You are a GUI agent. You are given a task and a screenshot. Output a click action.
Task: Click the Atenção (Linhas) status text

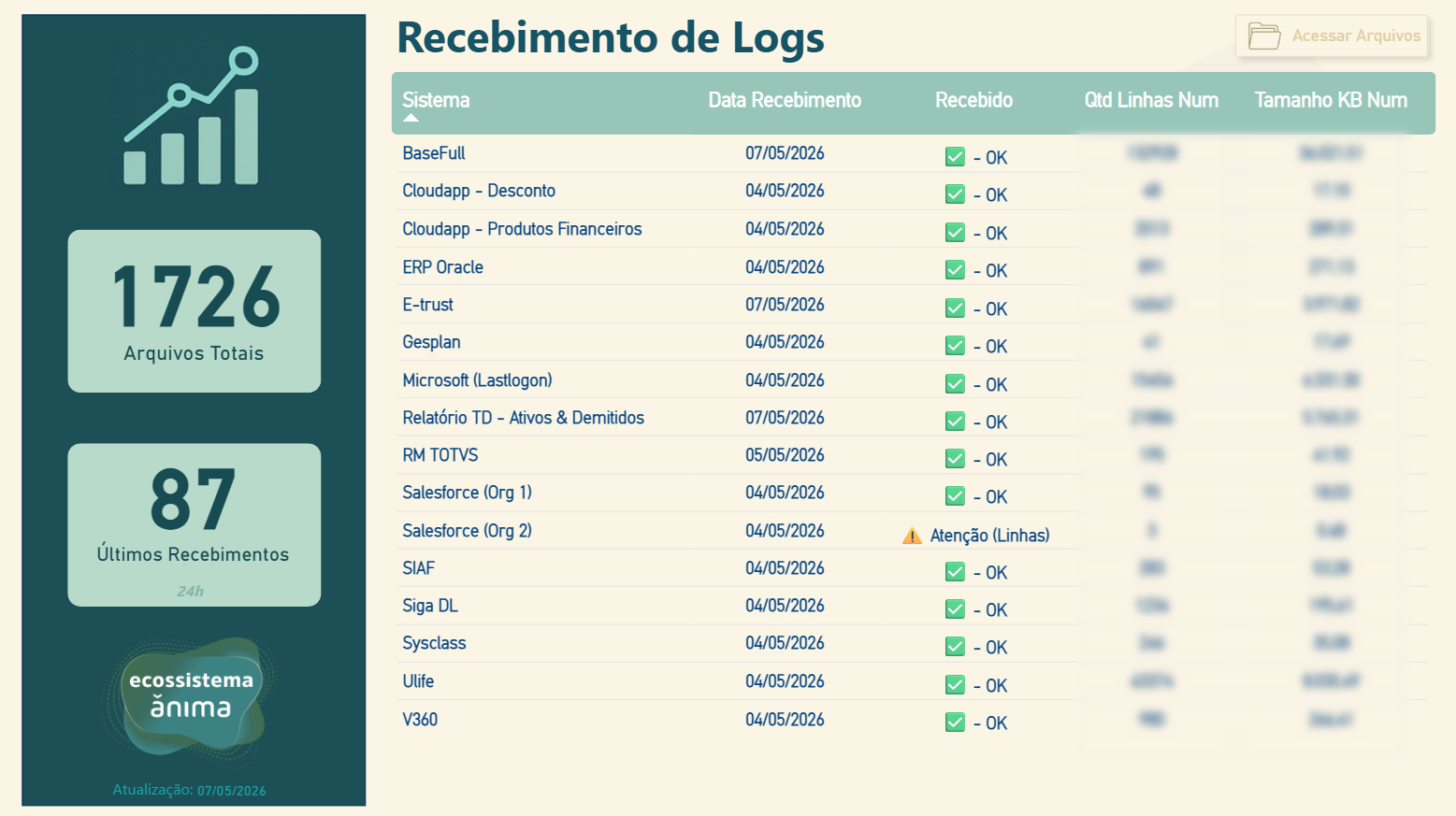(x=989, y=536)
